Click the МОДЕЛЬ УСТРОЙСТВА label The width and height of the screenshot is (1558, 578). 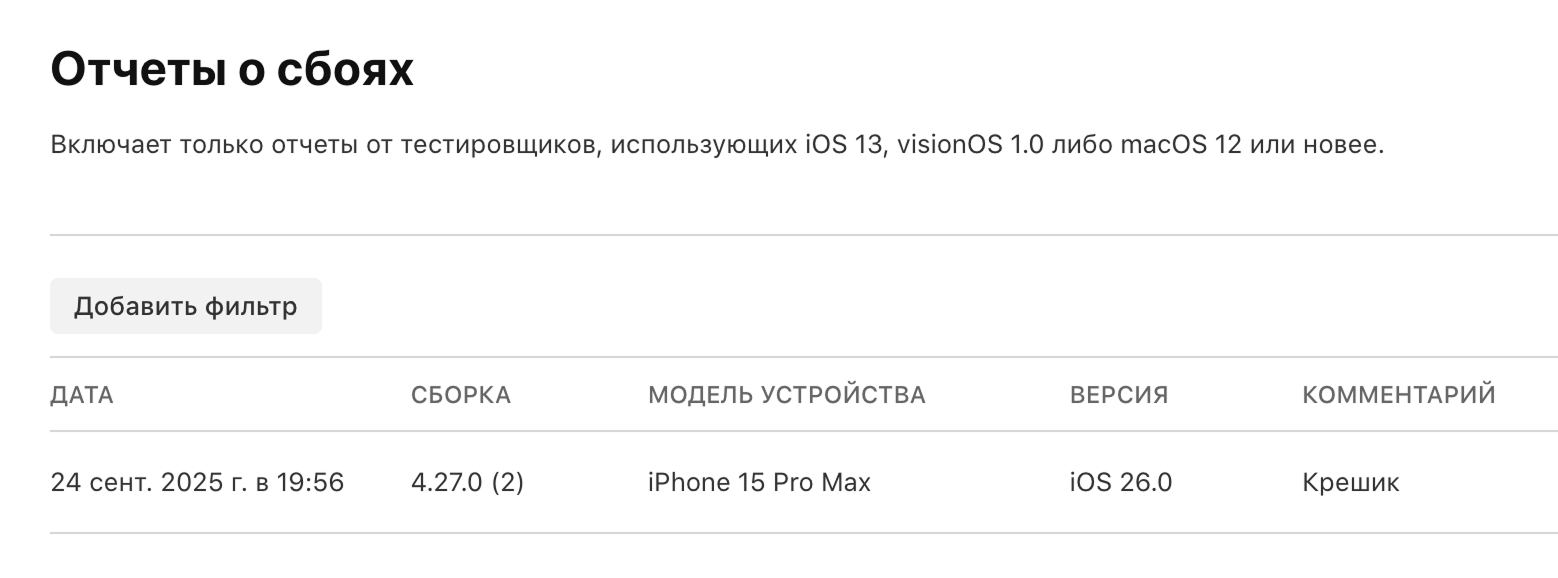[787, 394]
